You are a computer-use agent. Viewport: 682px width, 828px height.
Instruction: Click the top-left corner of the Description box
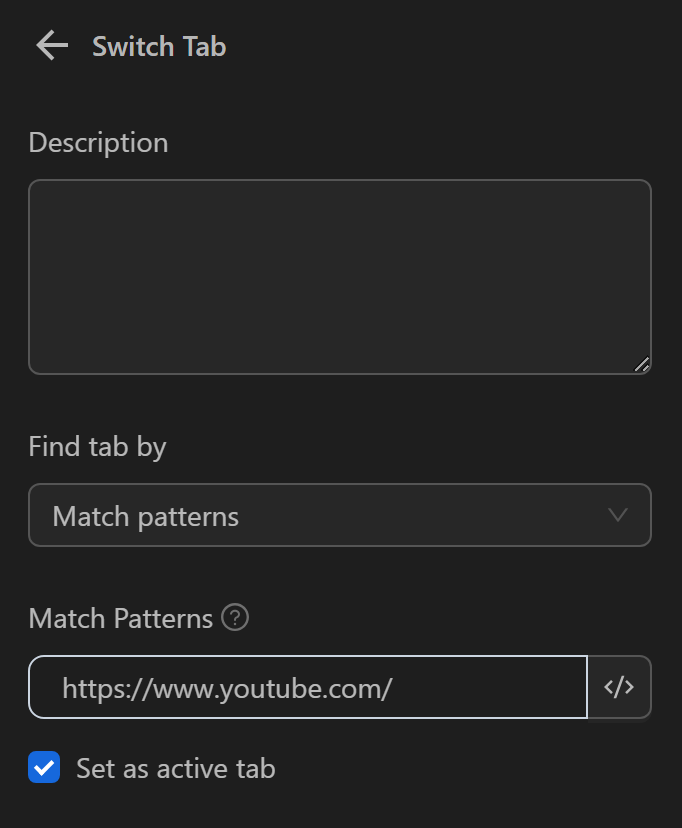point(37,188)
